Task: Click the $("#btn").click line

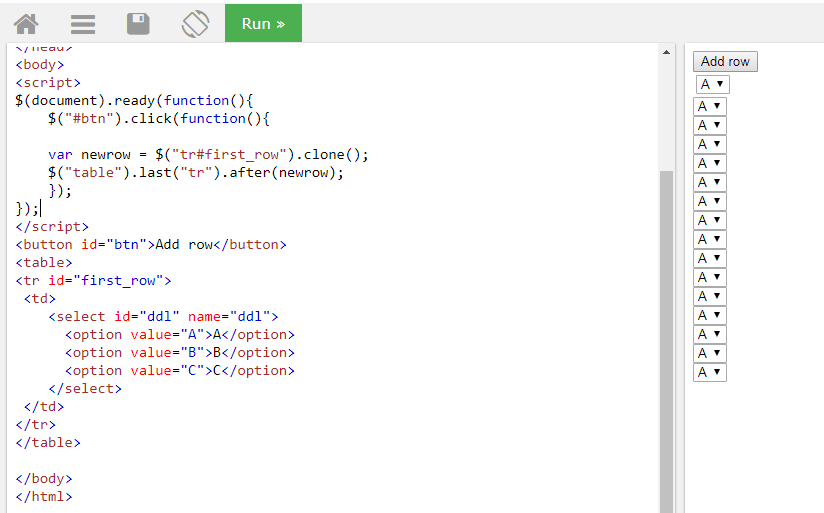Action: tap(159, 119)
